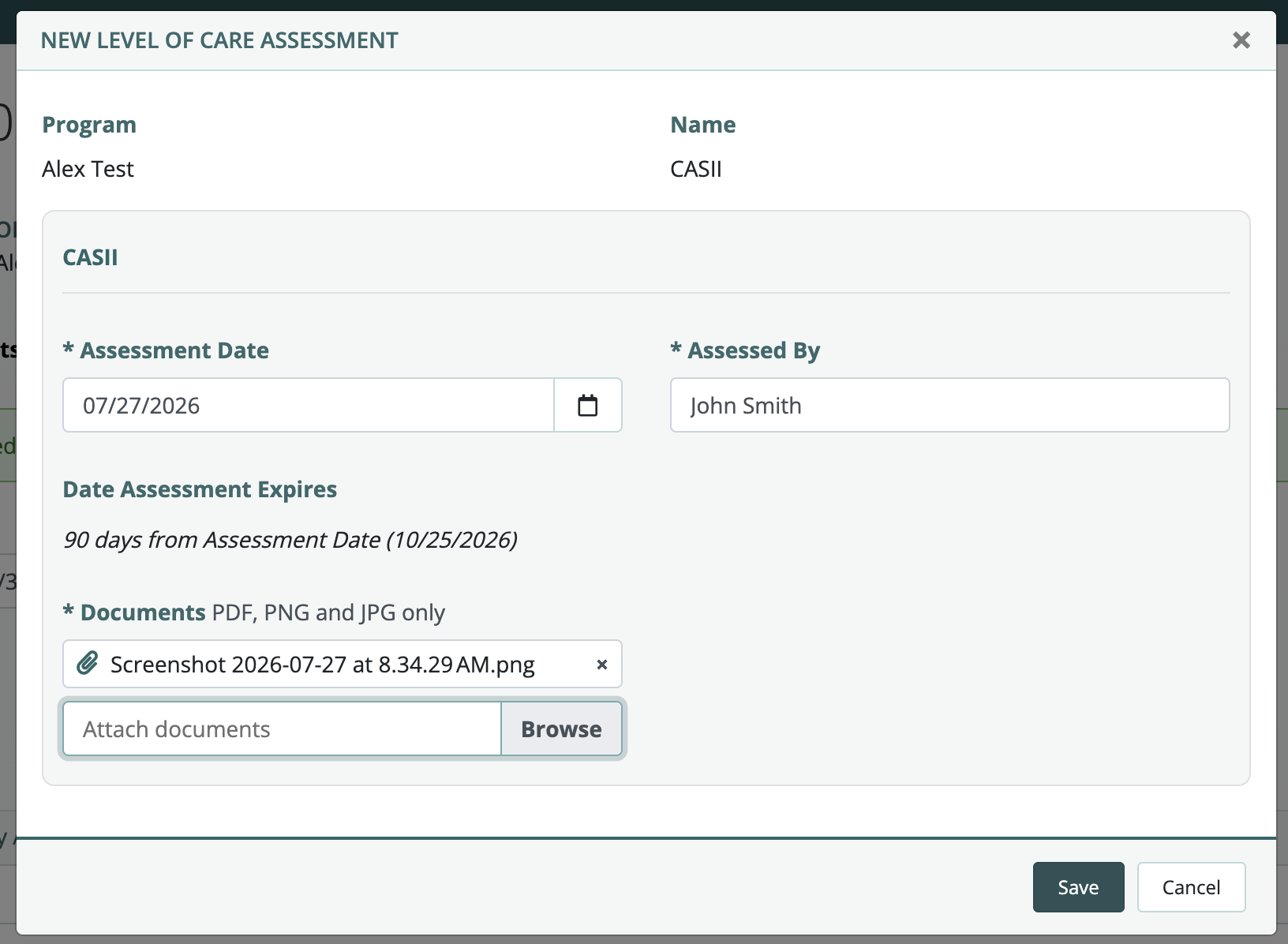Click the Assessment Date field showing 07/27/2026
The height and width of the screenshot is (944, 1288).
[309, 405]
